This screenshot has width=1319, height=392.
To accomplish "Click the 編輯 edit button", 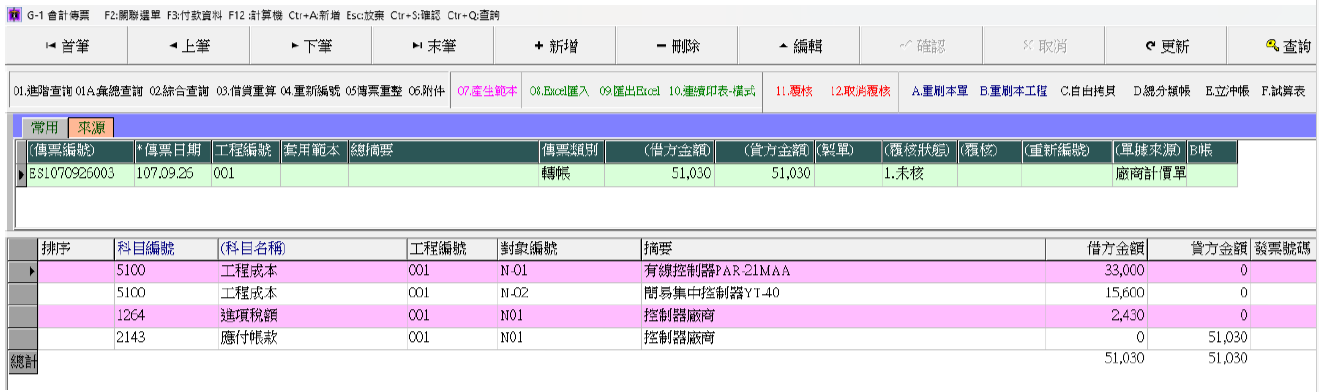I will (799, 46).
